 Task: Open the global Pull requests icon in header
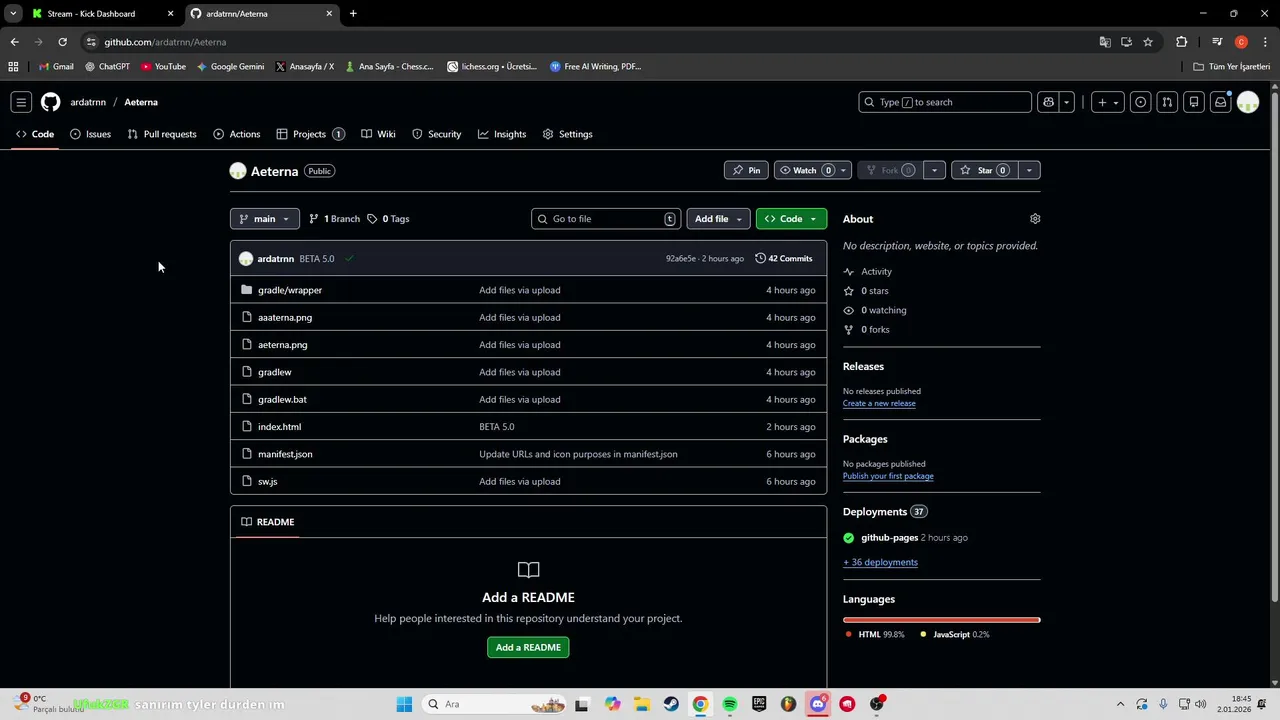pos(1167,102)
